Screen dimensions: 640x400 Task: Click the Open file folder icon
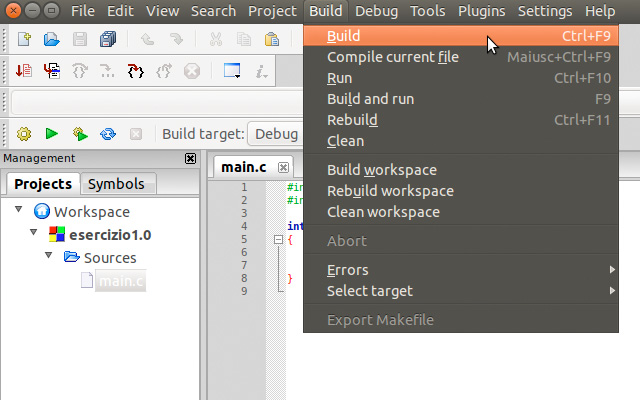coord(52,40)
